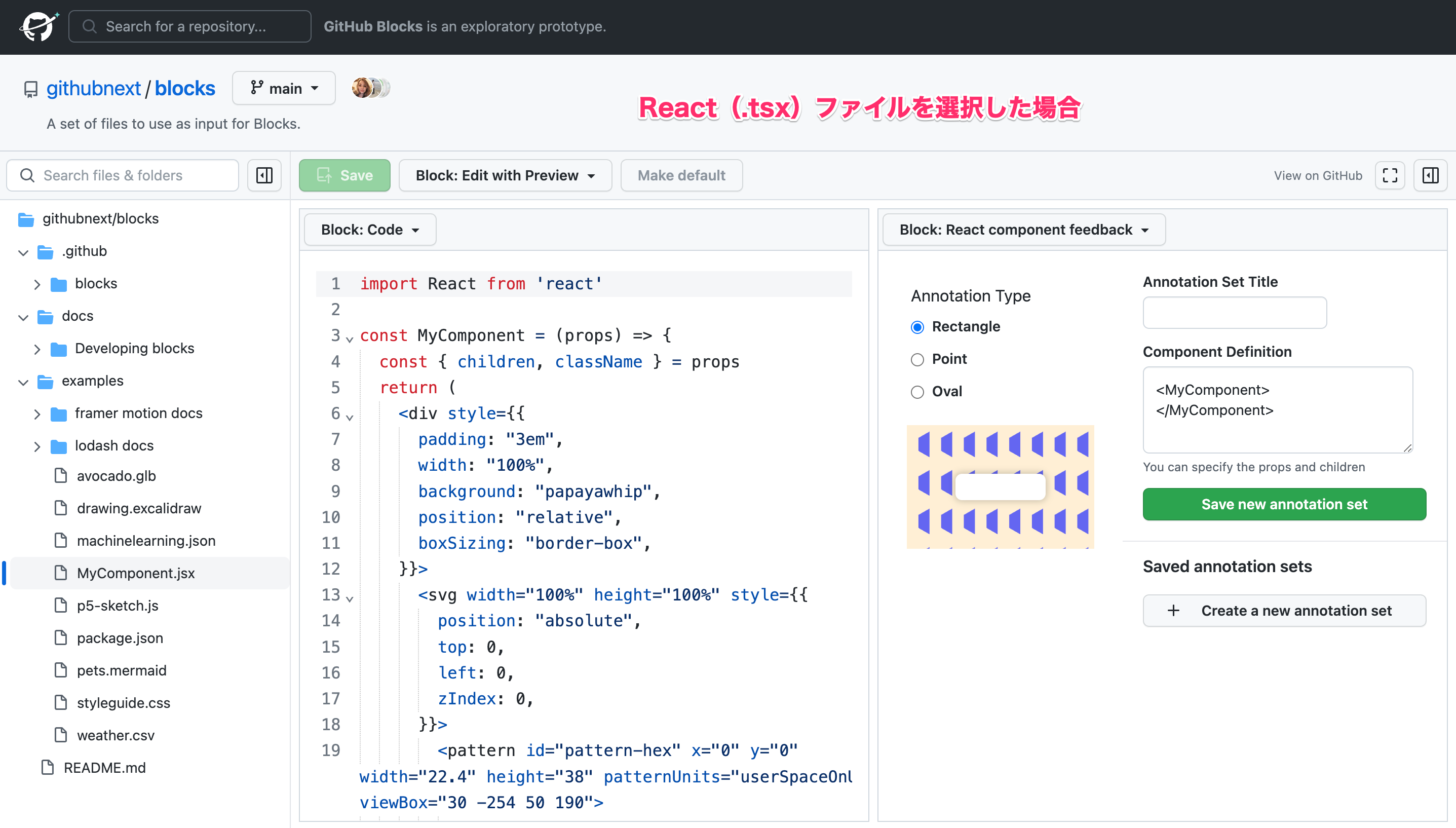Select the Oval annotation type
This screenshot has width=1456, height=828.
point(917,392)
